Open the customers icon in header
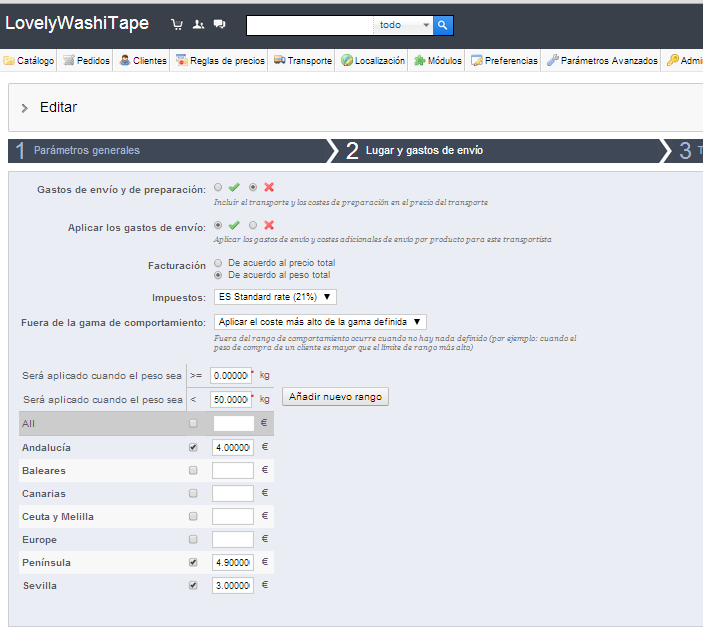 click(x=198, y=24)
